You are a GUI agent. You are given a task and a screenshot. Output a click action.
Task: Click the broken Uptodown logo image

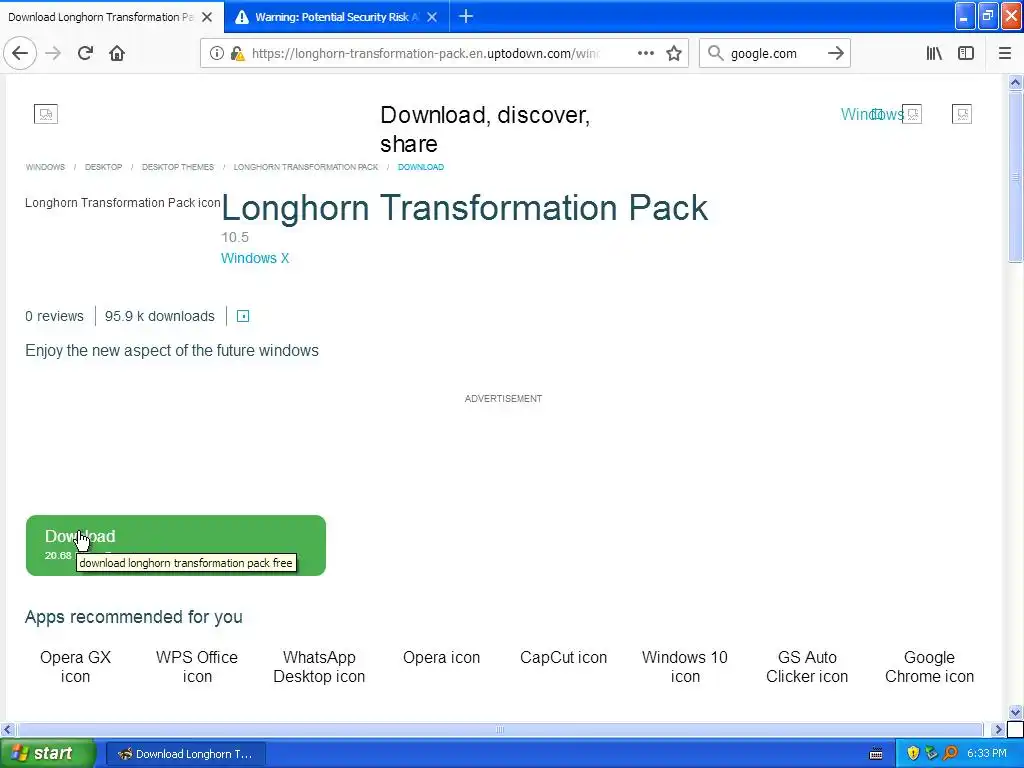pyautogui.click(x=46, y=114)
